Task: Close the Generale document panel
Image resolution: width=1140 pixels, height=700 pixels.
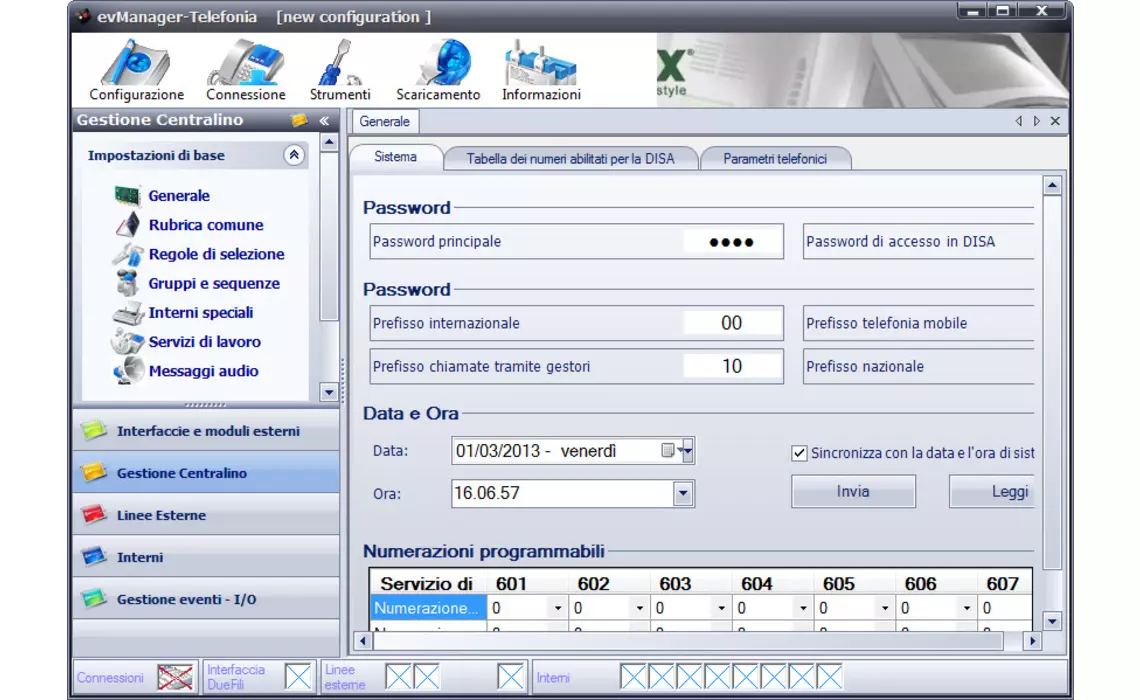Action: tap(1055, 121)
